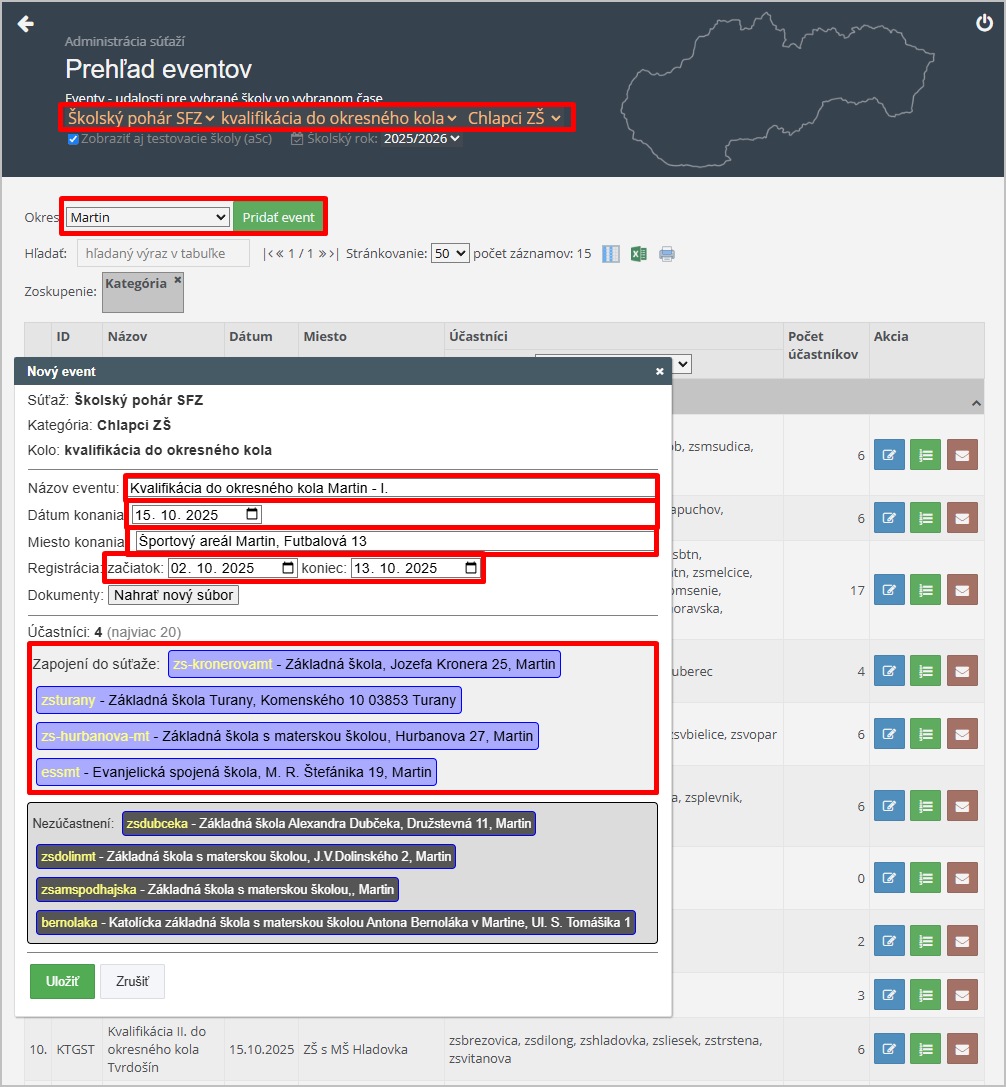Click the Uložiť button
The image size is (1006, 1087).
point(61,981)
